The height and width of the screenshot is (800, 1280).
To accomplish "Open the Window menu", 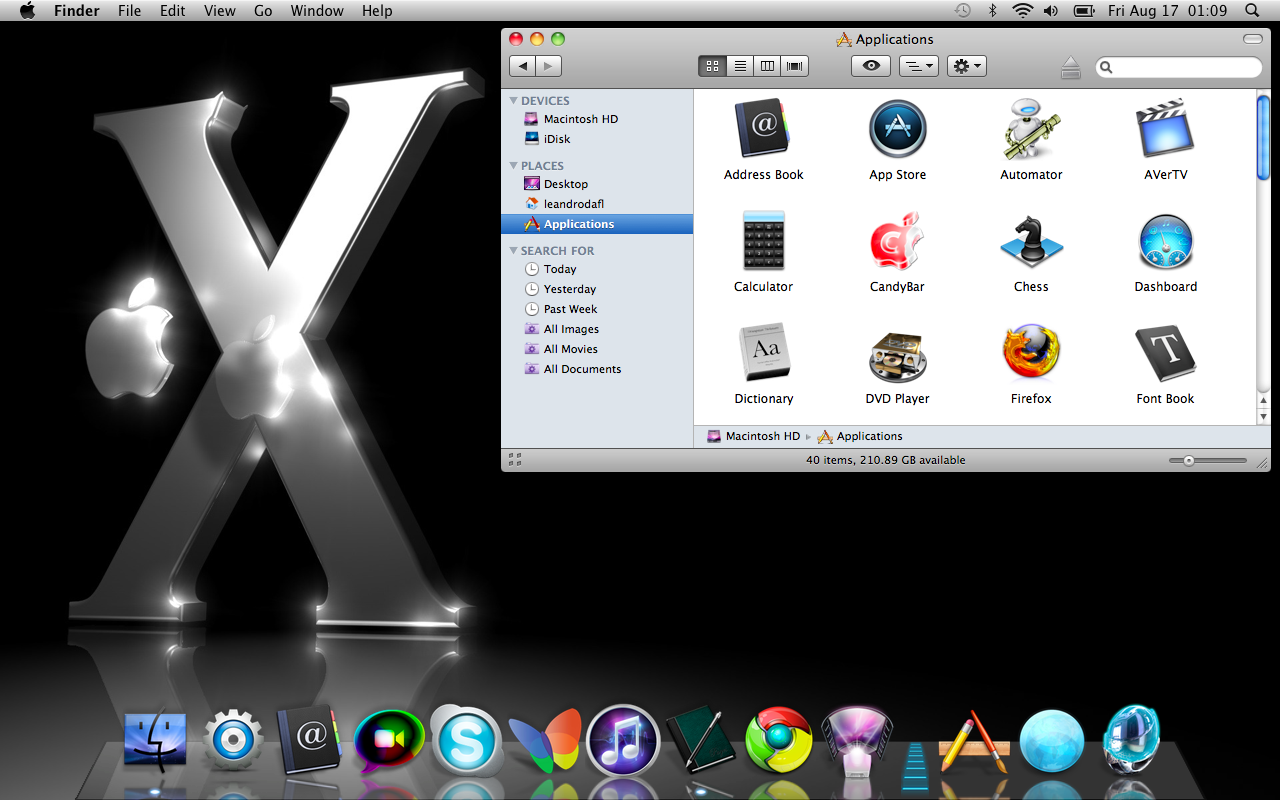I will click(317, 11).
